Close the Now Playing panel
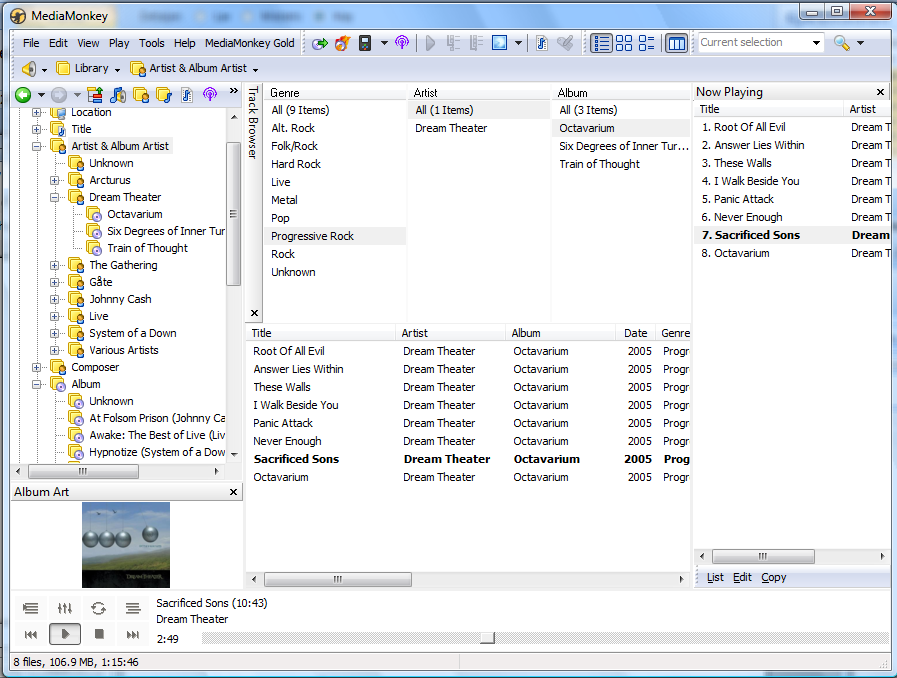The width and height of the screenshot is (897, 678). (880, 92)
